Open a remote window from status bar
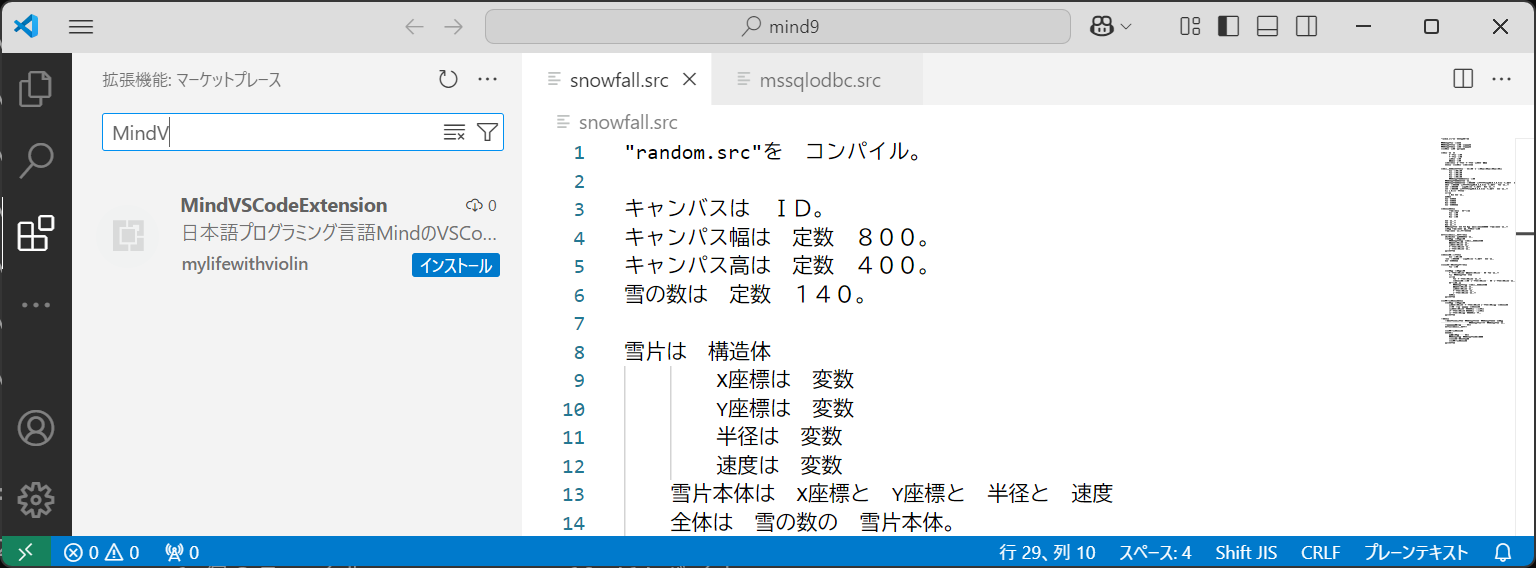 pos(26,552)
